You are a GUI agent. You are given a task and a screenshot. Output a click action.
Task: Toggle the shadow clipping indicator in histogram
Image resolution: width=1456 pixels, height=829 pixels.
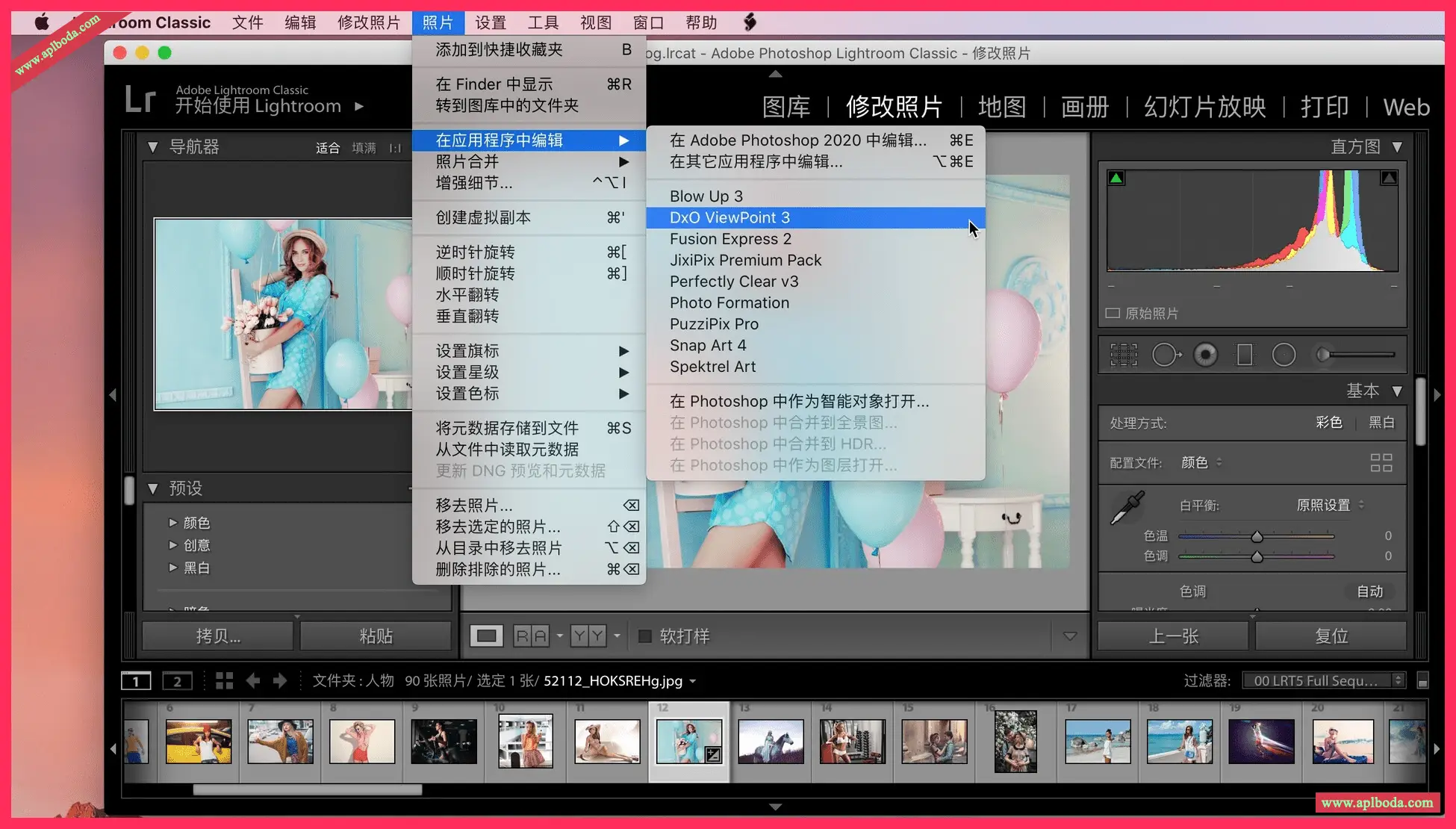(1116, 178)
